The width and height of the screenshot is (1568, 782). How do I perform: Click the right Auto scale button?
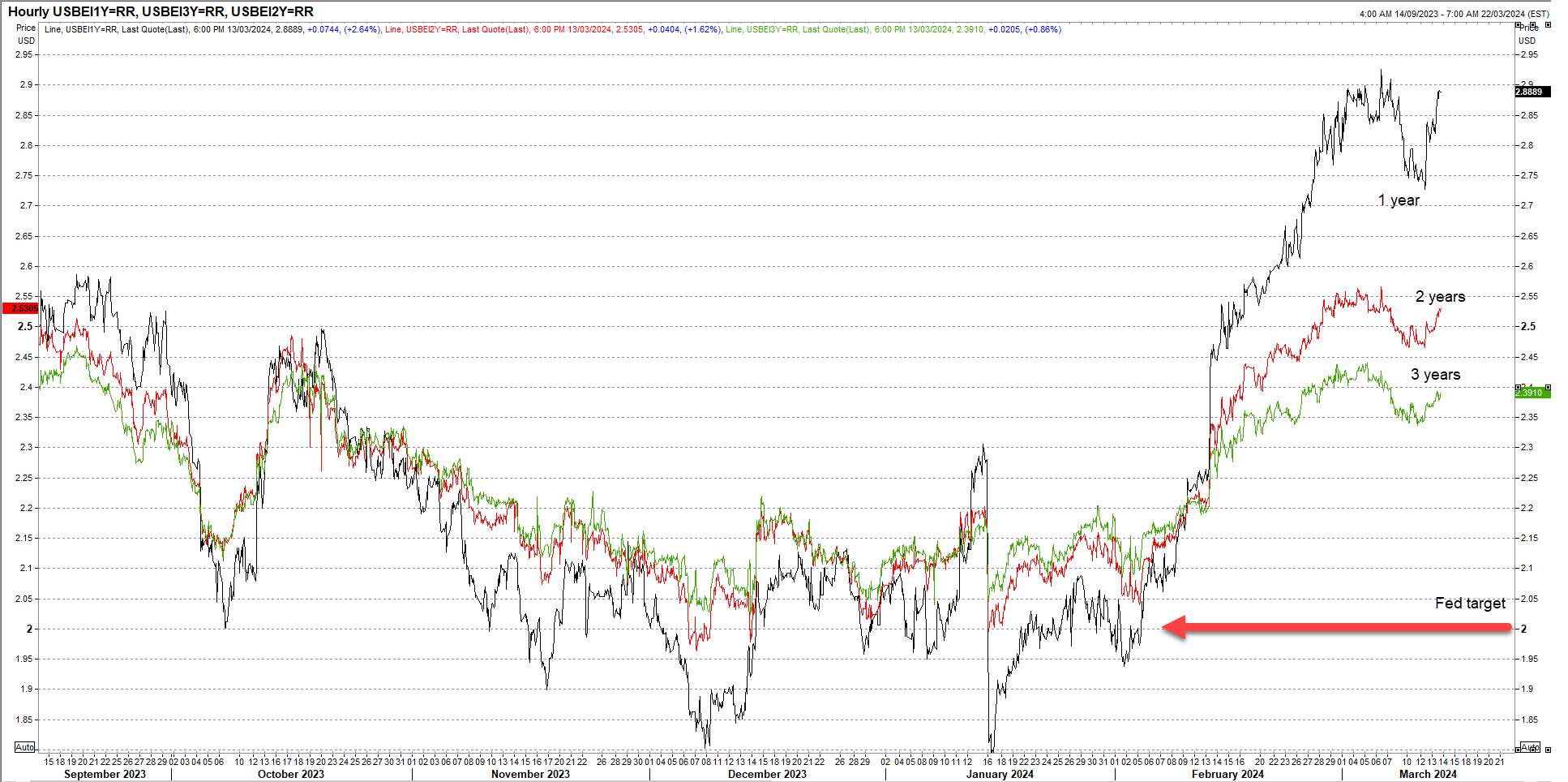click(1529, 747)
